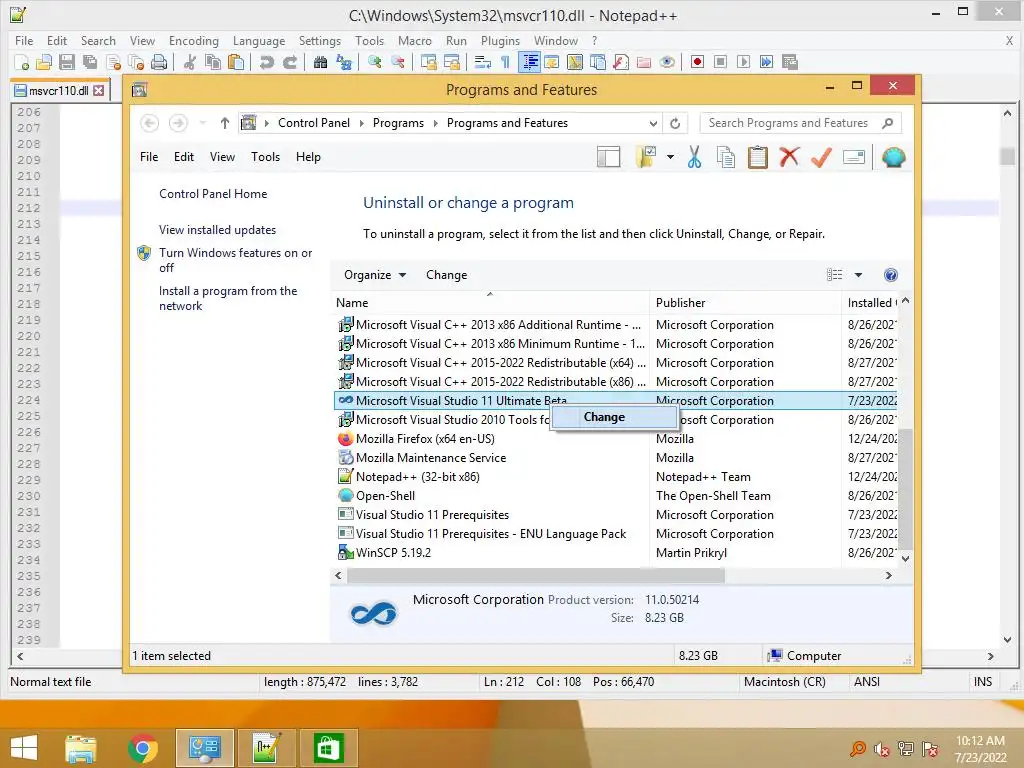Click the muted volume tray icon

(882, 749)
